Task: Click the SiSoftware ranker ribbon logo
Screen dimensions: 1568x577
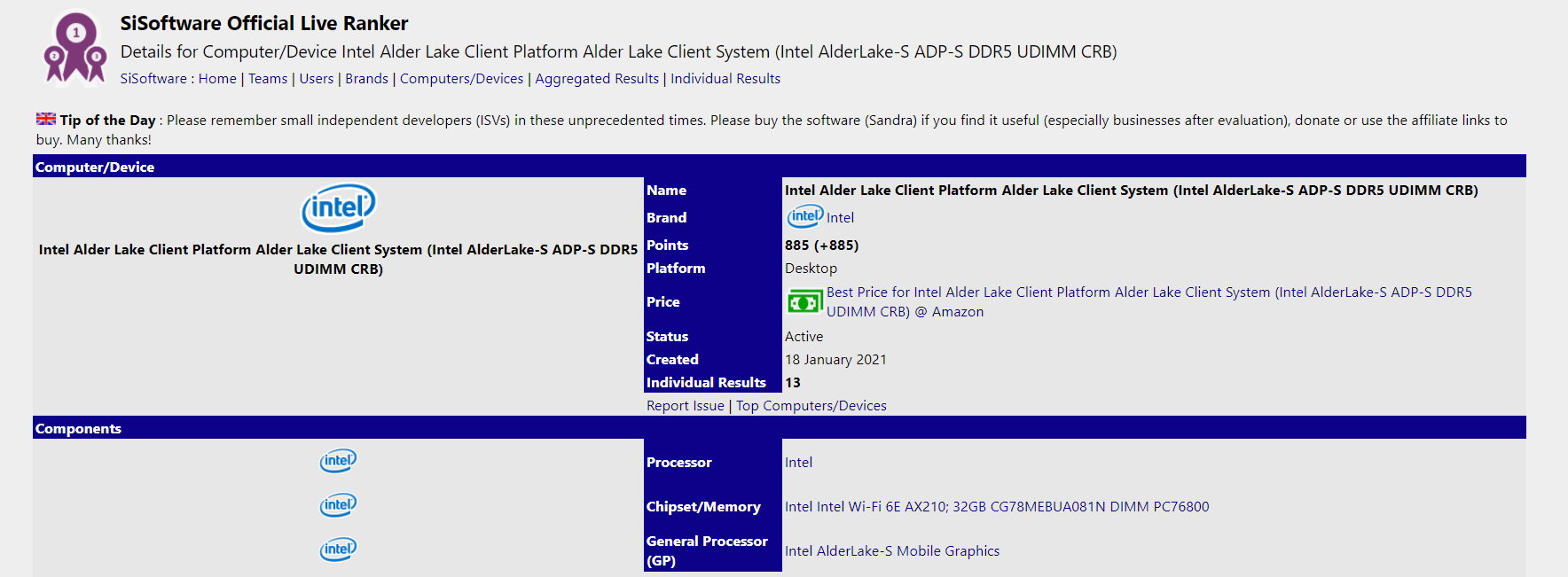Action: pyautogui.click(x=74, y=48)
